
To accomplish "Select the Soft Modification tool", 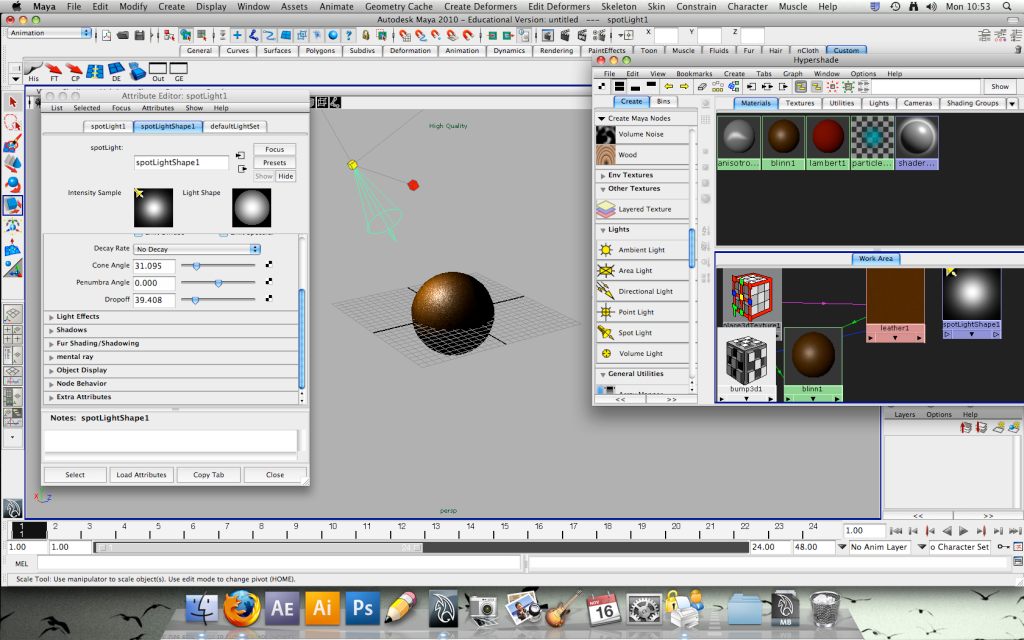I will (x=12, y=248).
